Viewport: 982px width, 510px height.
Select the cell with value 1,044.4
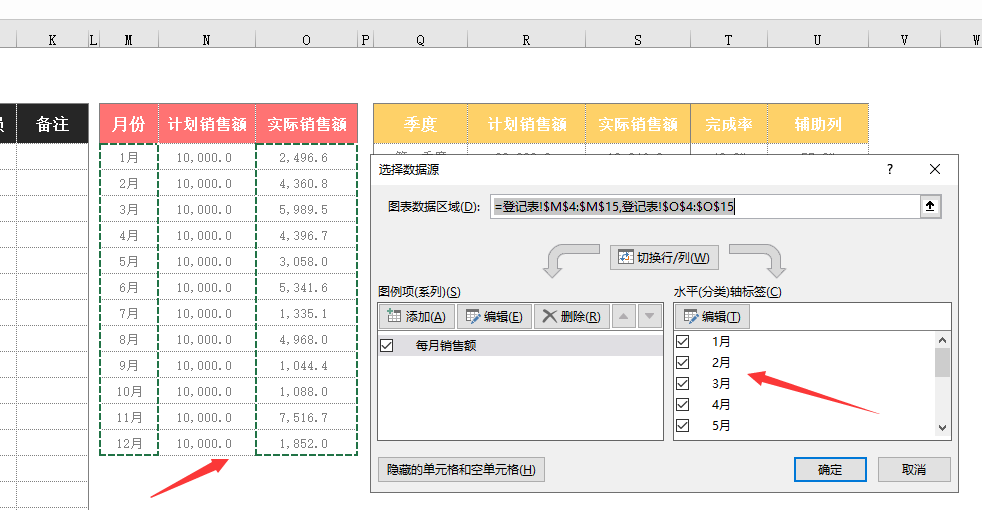pyautogui.click(x=306, y=365)
